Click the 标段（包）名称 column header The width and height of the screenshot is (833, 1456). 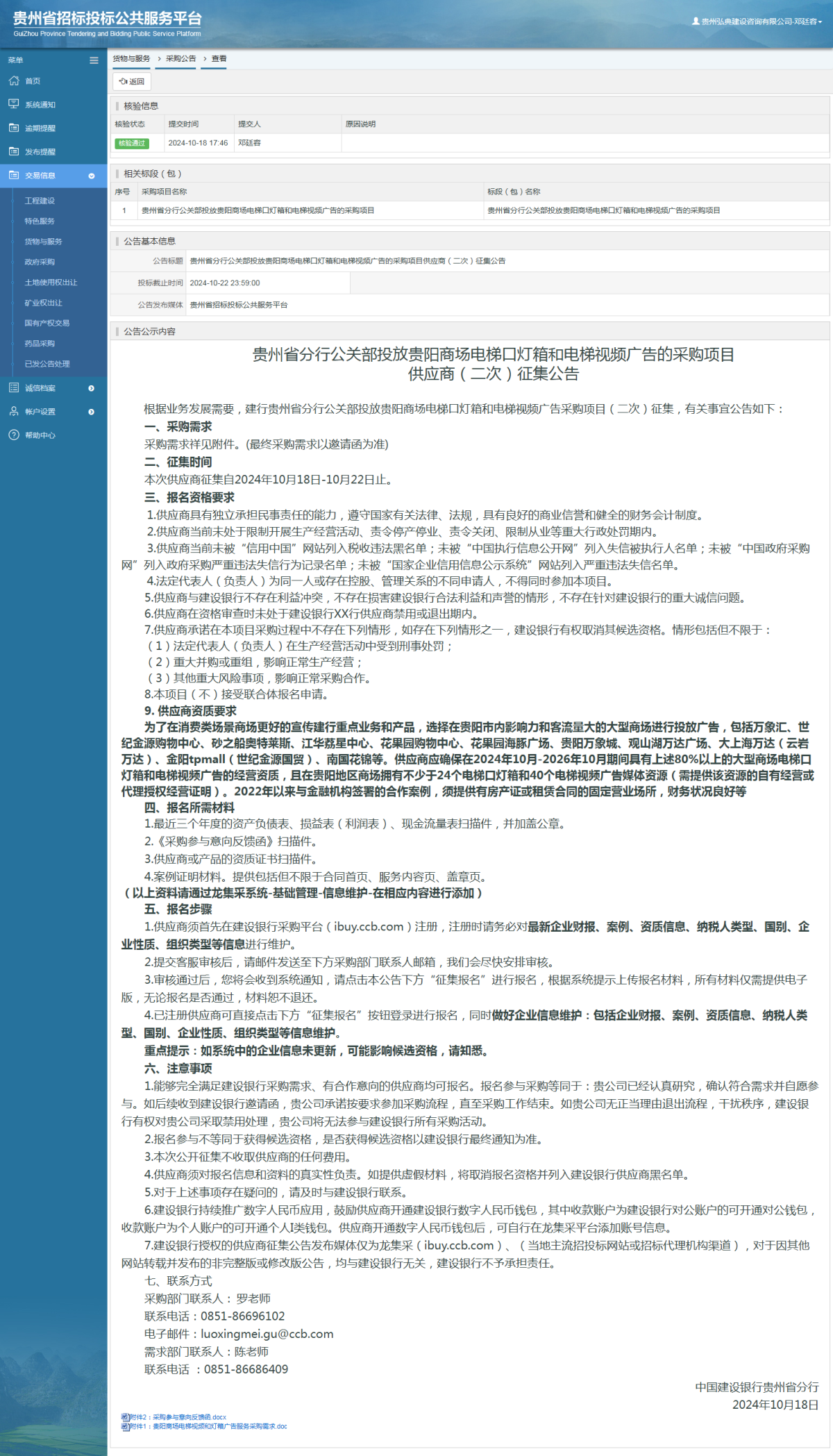point(514,192)
